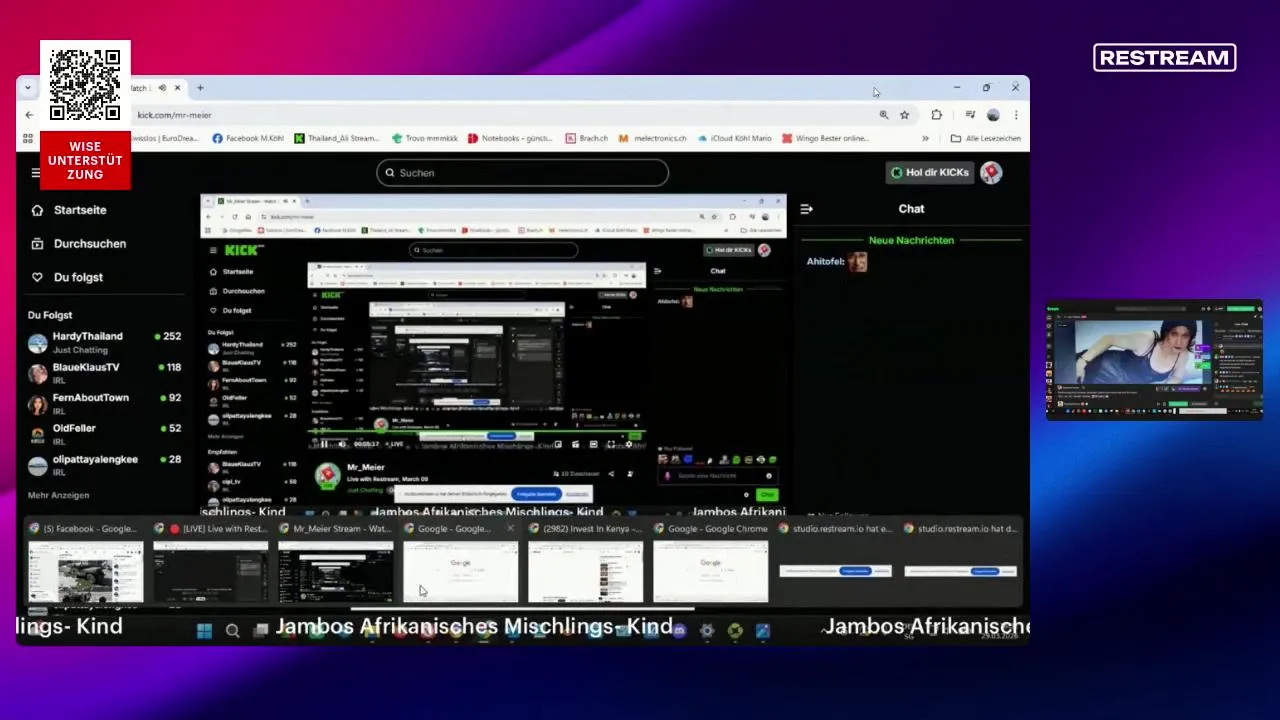This screenshot has width=1280, height=720.
Task: Open the Brach.ch bookmark
Action: tap(587, 138)
